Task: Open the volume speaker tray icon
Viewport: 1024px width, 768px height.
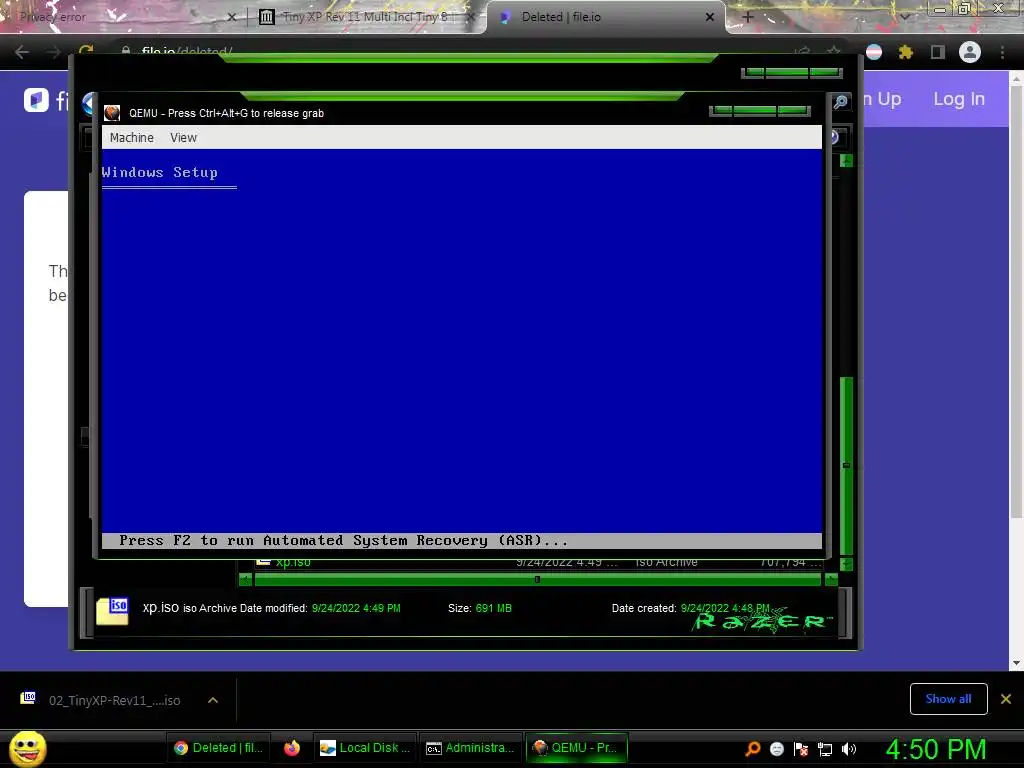Action: [849, 749]
